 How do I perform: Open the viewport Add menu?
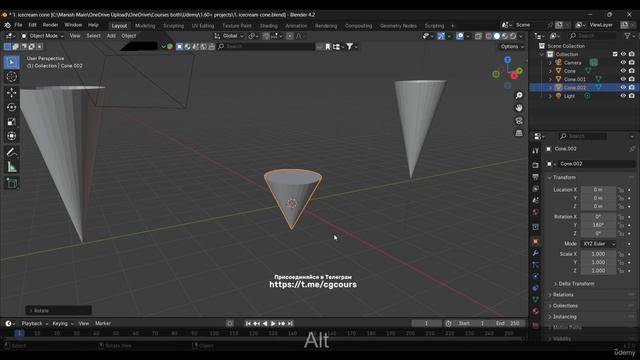point(111,36)
